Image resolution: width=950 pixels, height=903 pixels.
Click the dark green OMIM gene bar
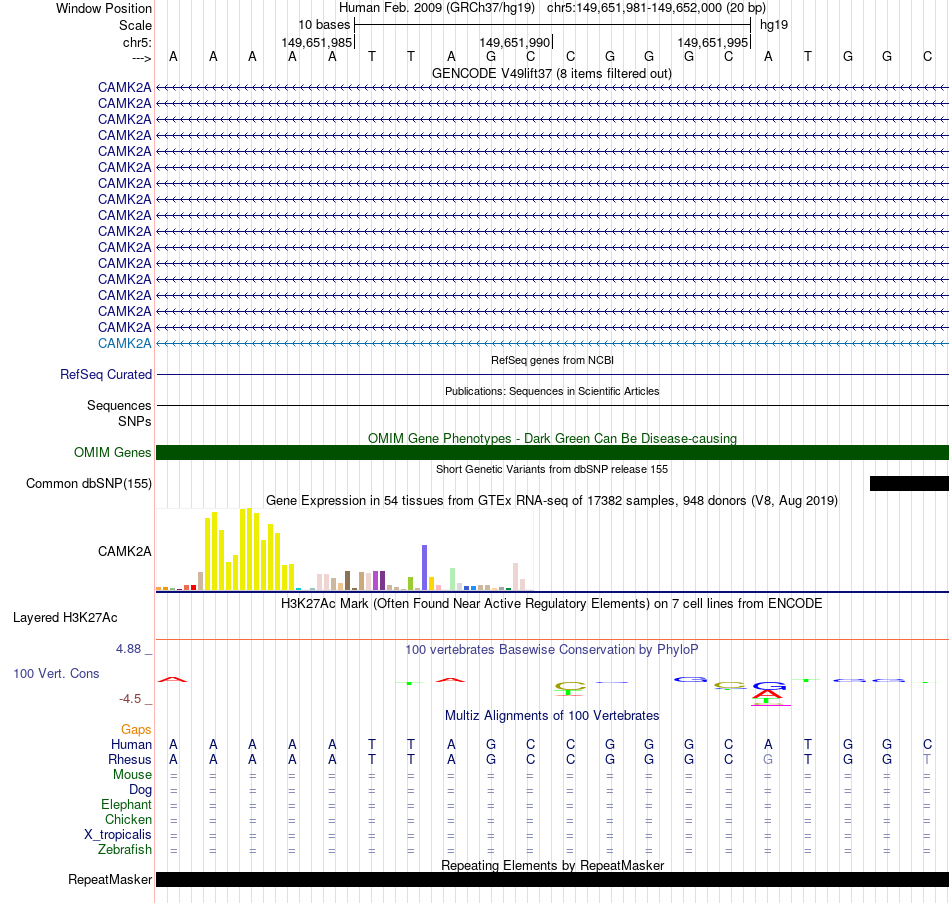[x=552, y=452]
